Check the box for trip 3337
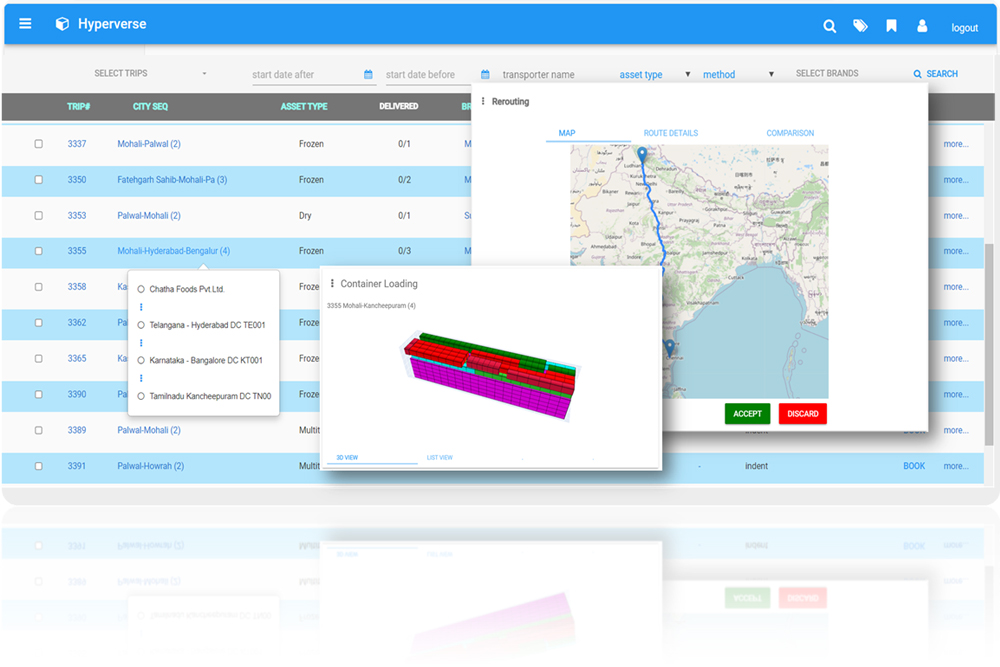Screen dimensions: 1000x667 pos(39,144)
